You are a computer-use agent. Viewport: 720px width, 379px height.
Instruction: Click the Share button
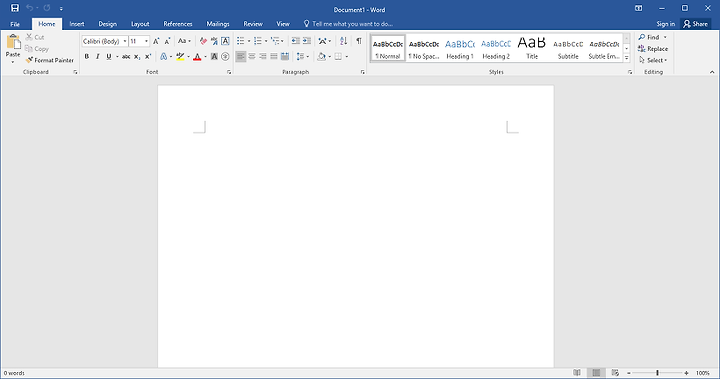(696, 24)
